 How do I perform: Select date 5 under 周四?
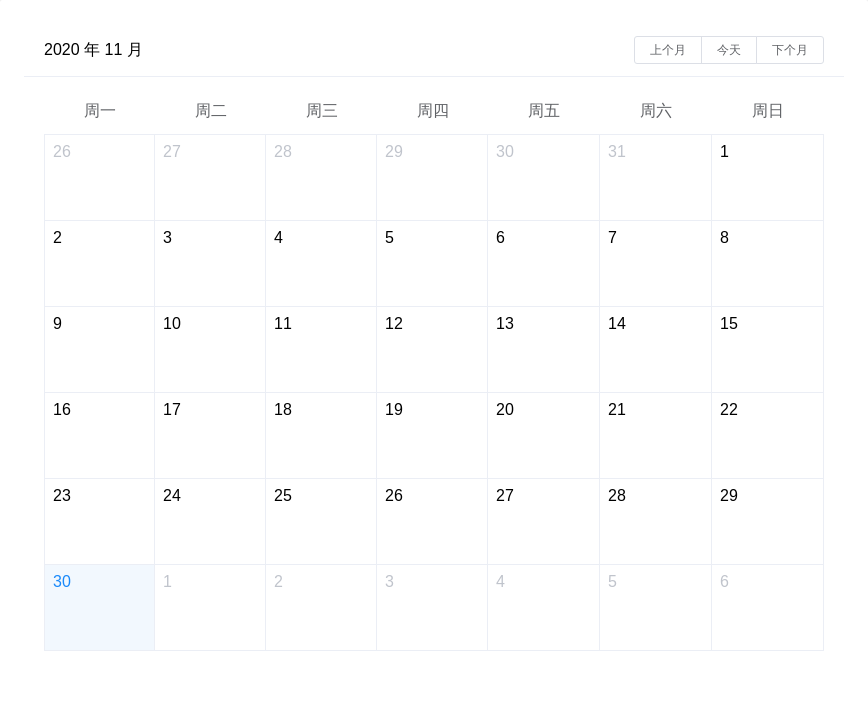pyautogui.click(x=432, y=263)
